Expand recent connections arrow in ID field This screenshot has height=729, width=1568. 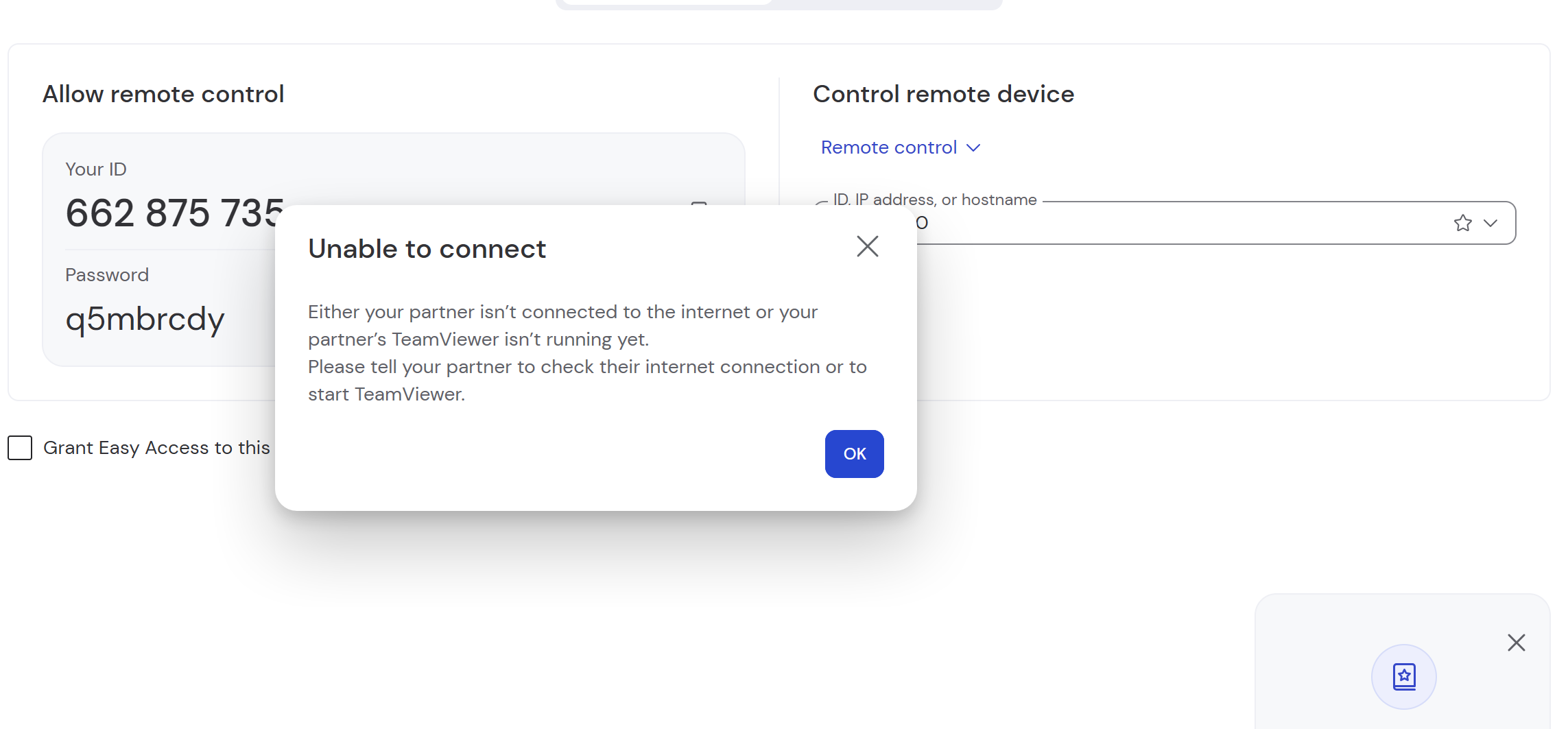tap(1490, 223)
